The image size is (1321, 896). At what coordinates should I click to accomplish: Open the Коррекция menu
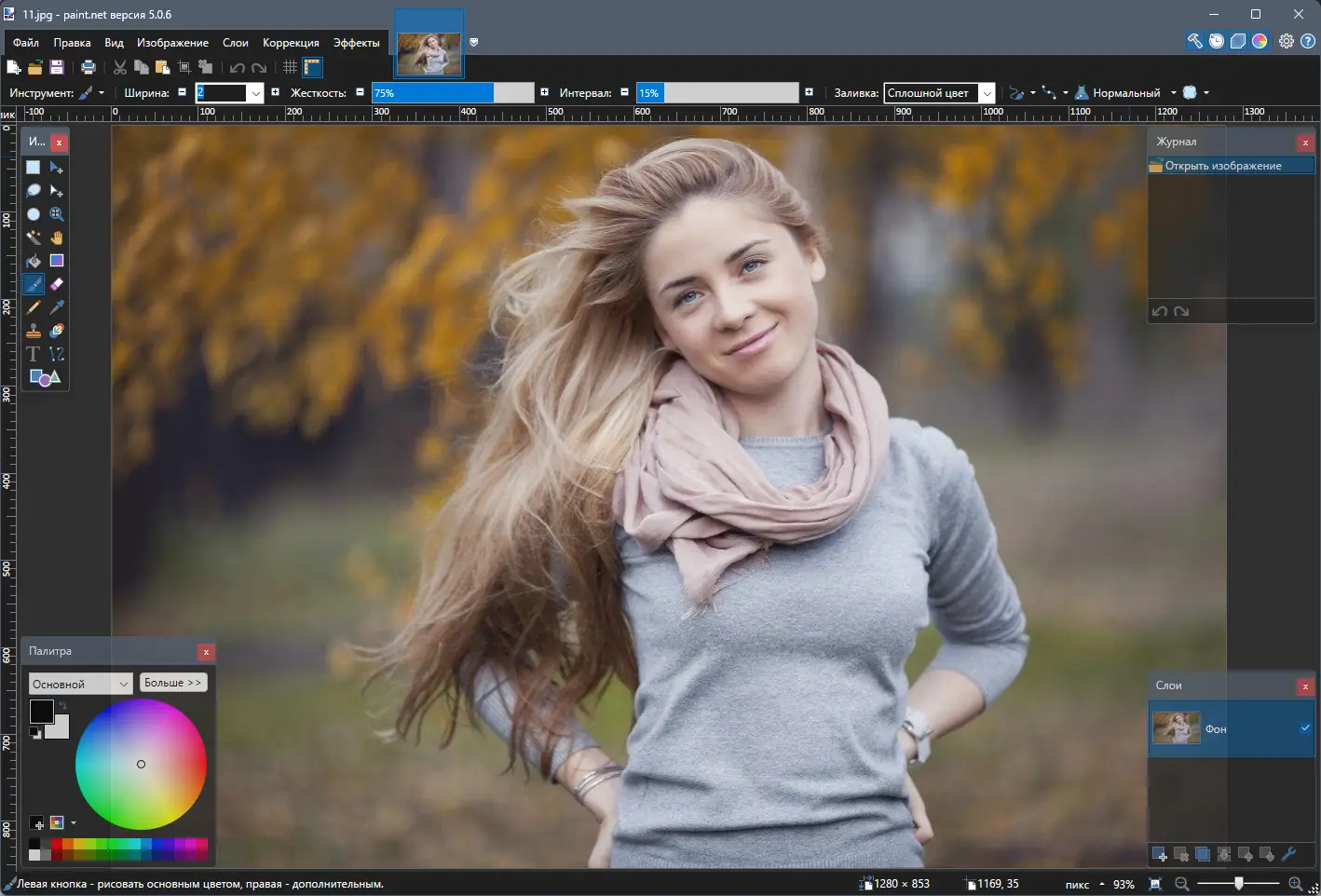pos(291,43)
